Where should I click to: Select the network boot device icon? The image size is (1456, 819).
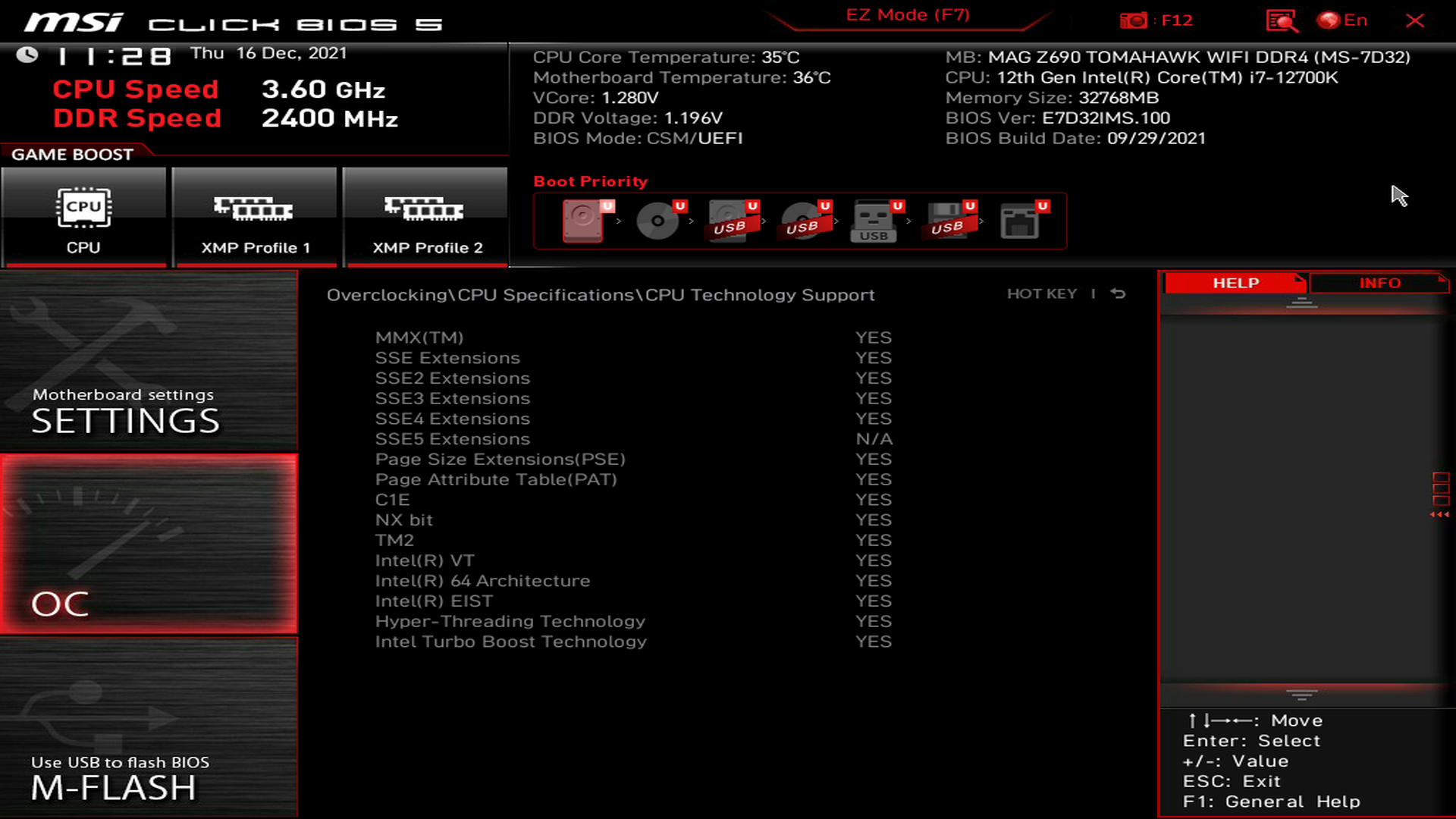coord(1024,221)
